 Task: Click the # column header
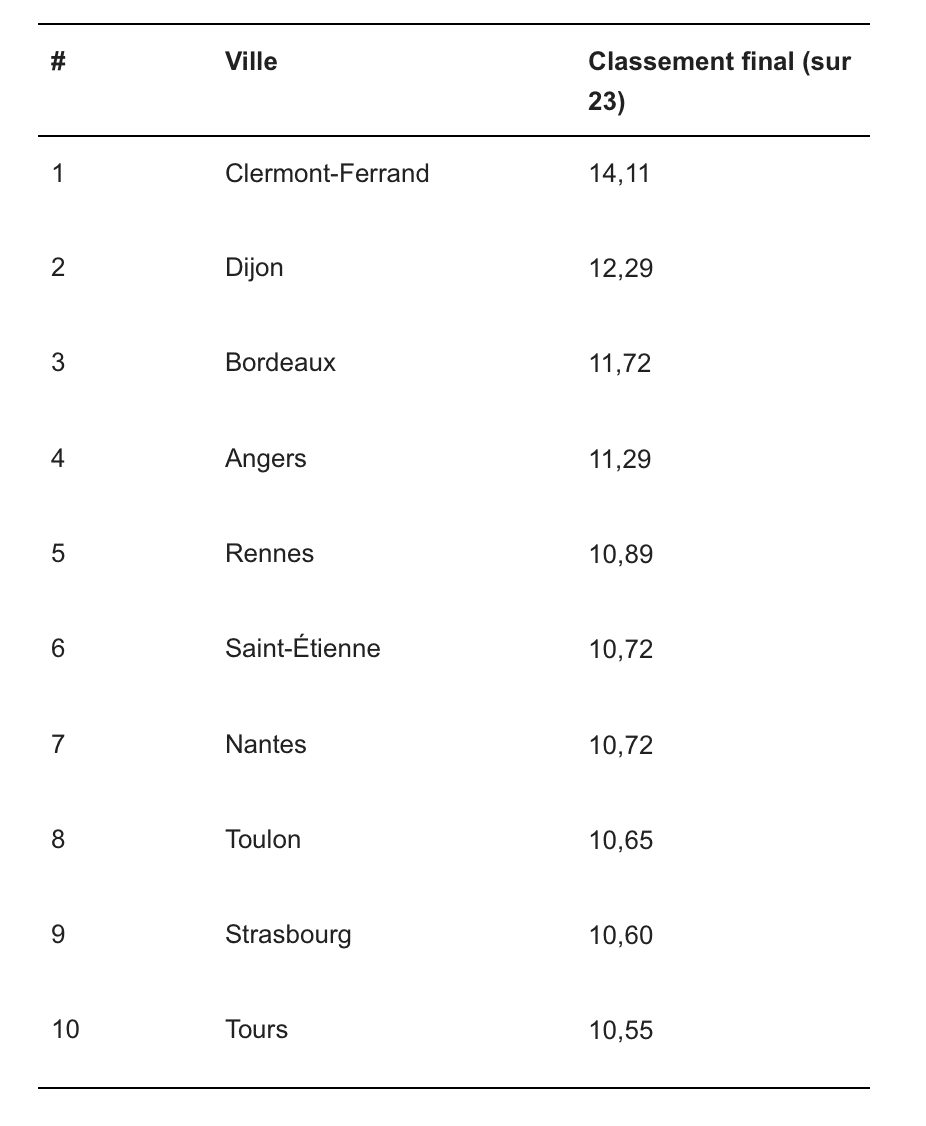click(58, 62)
